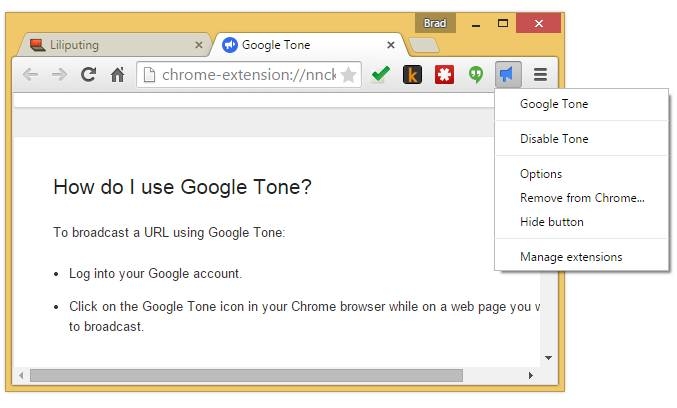Click the red asterisk LastPass extension icon
This screenshot has height=408, width=677.
pos(444,75)
